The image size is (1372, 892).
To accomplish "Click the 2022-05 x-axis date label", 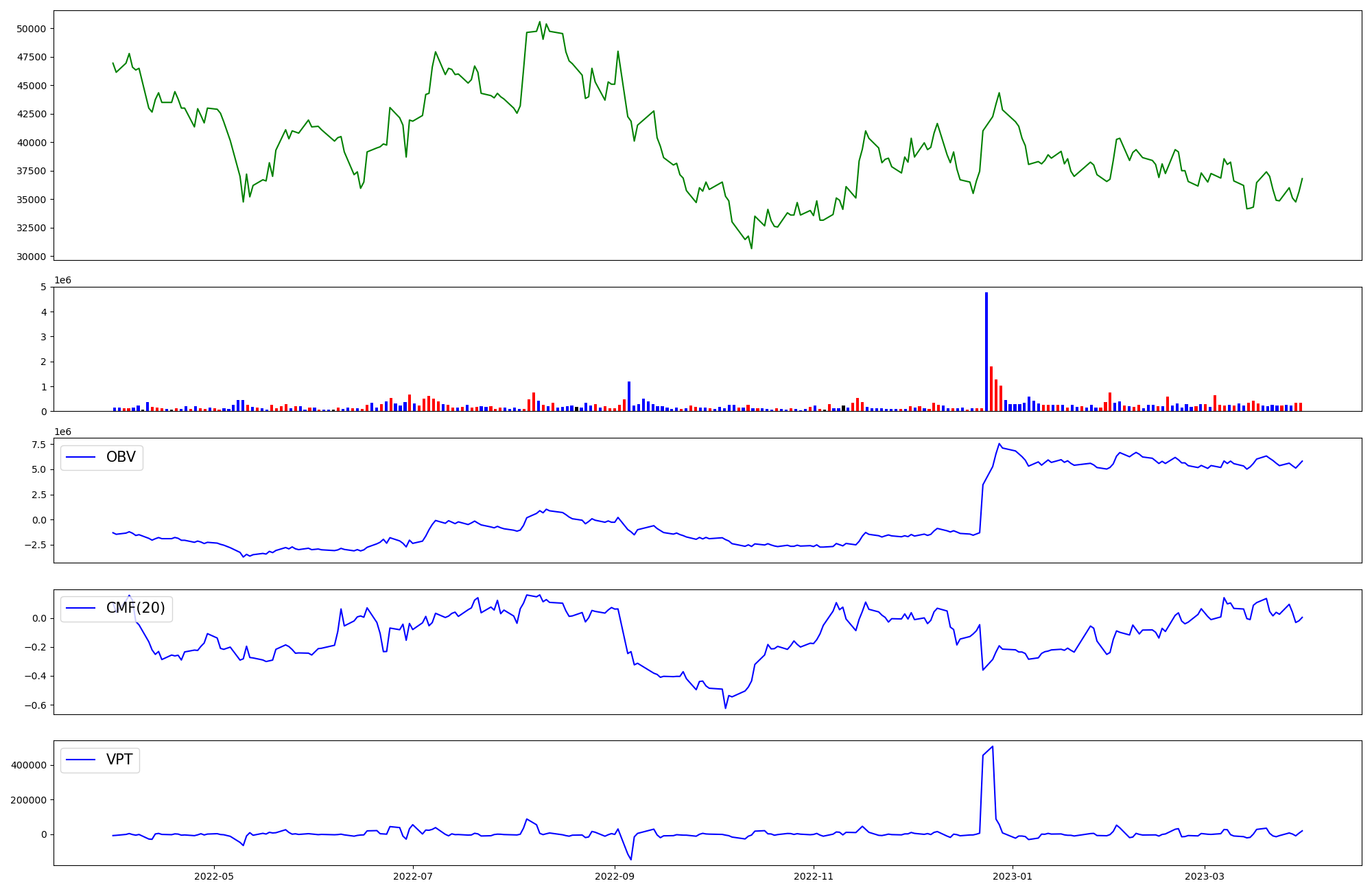I will (x=215, y=876).
